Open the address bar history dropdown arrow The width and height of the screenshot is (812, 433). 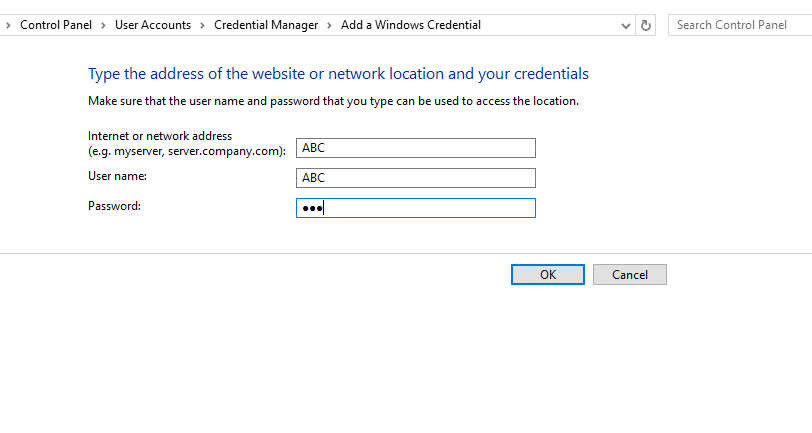pos(626,25)
